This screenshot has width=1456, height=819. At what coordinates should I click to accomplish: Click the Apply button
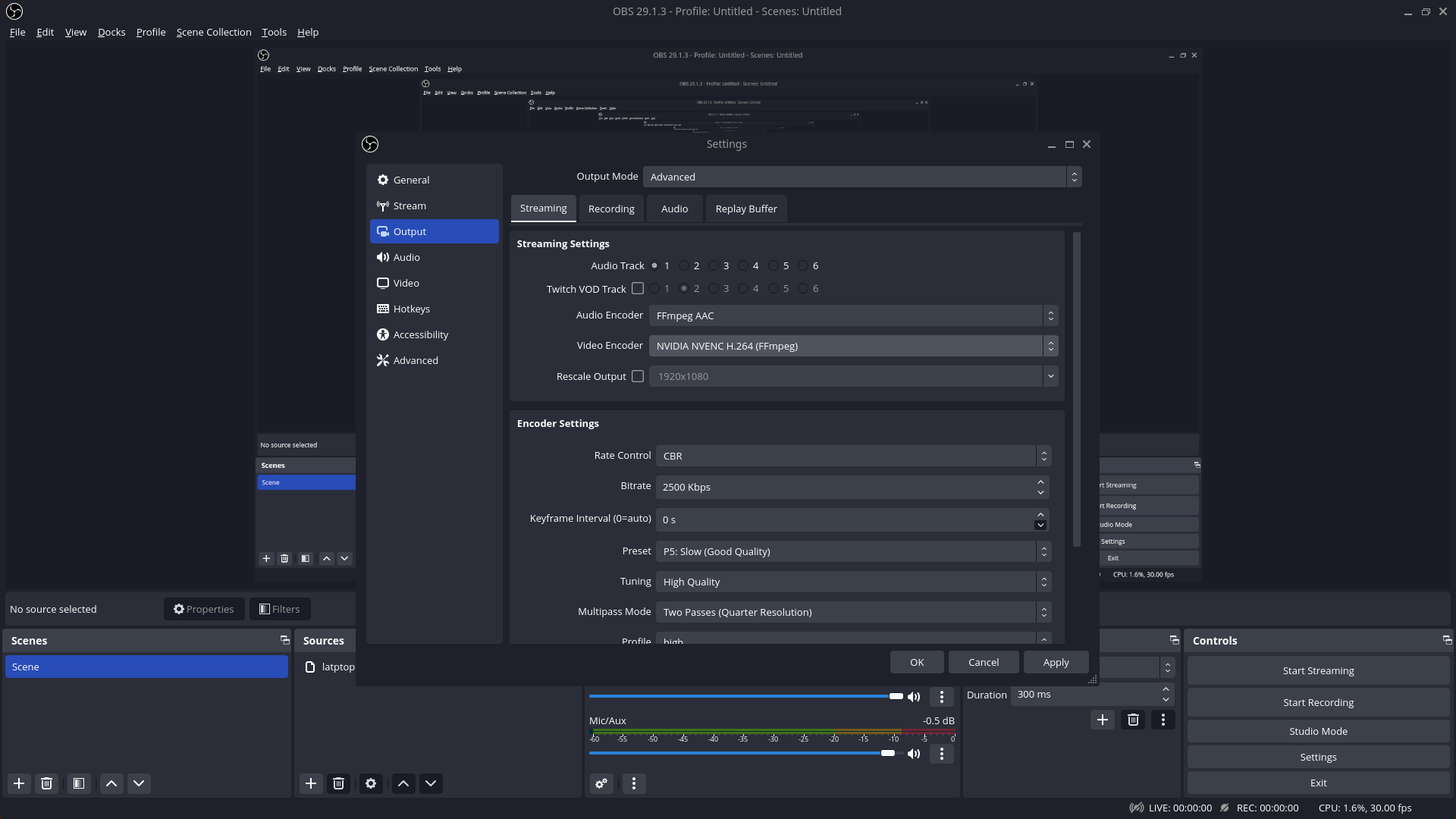coord(1056,662)
